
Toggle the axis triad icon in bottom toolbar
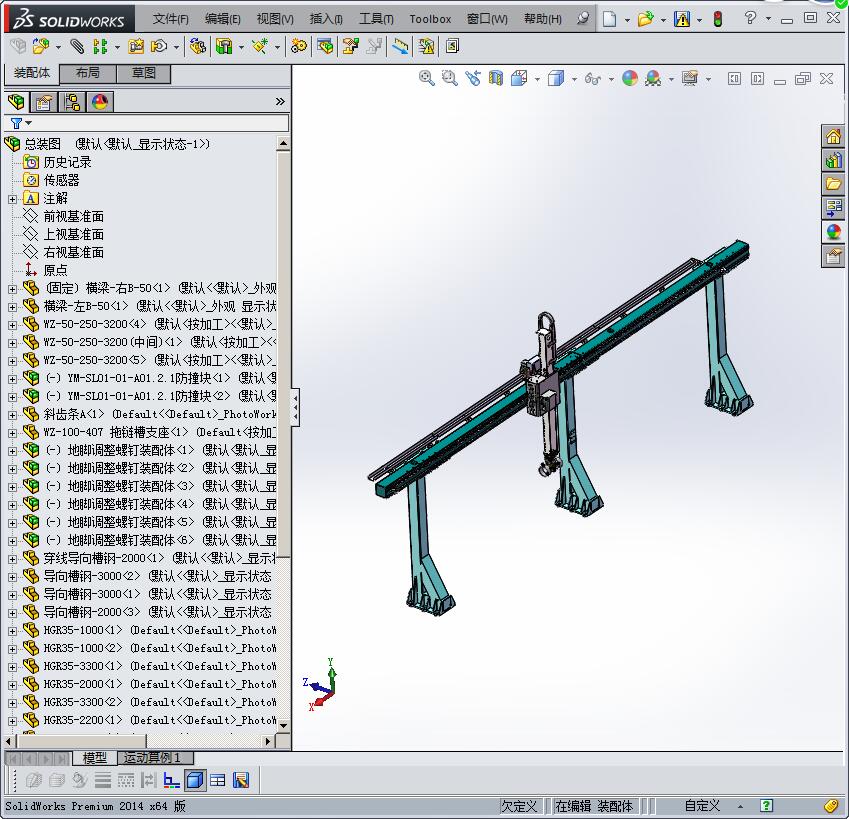(172, 780)
